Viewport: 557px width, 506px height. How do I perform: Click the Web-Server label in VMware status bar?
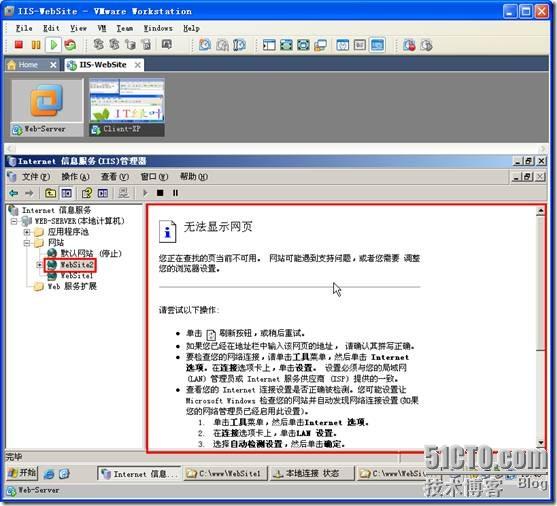(38, 490)
